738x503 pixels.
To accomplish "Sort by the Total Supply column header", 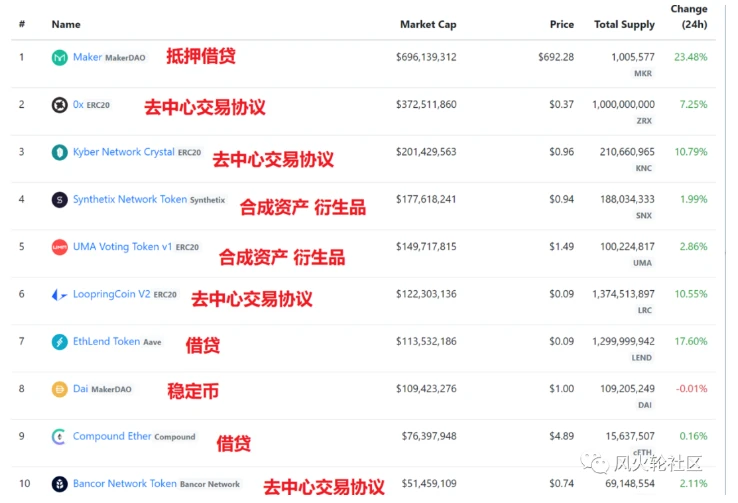I will pyautogui.click(x=624, y=24).
